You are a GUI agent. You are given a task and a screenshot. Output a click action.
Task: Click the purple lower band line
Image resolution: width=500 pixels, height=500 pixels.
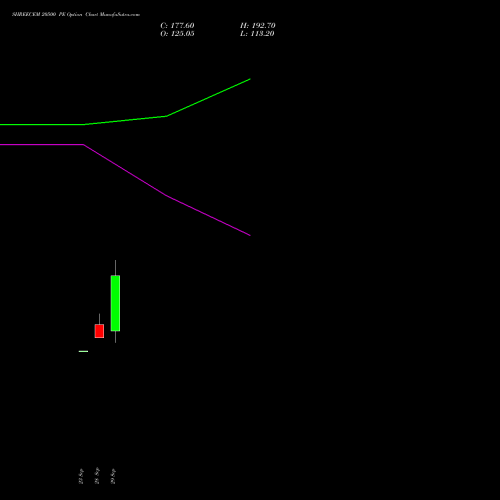167,196
